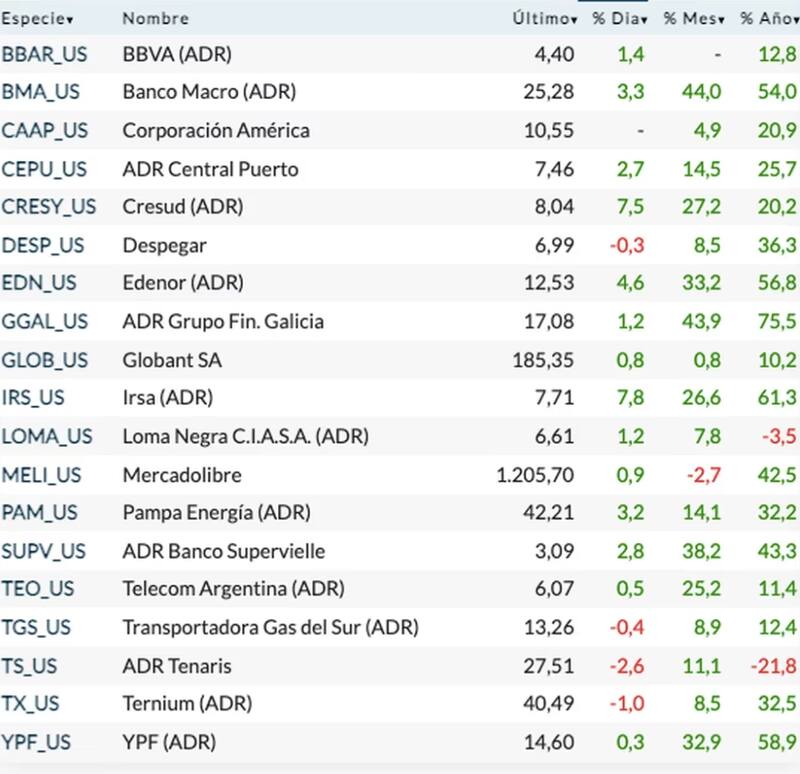Sort table by Especie column arrow

[x=70, y=19]
